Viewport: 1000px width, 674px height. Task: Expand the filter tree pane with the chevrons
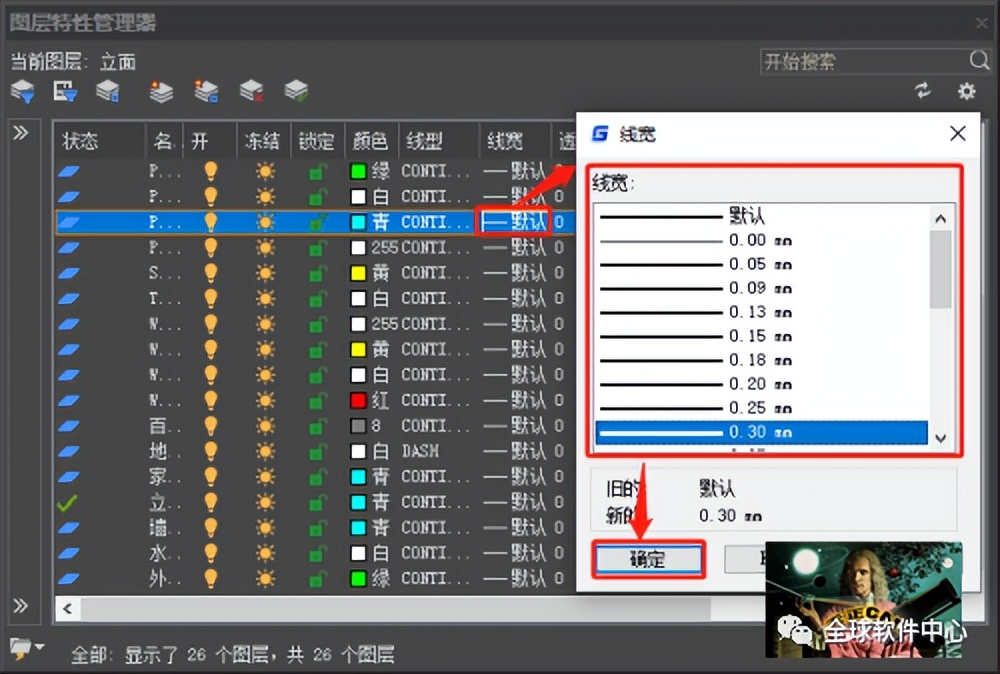[22, 131]
